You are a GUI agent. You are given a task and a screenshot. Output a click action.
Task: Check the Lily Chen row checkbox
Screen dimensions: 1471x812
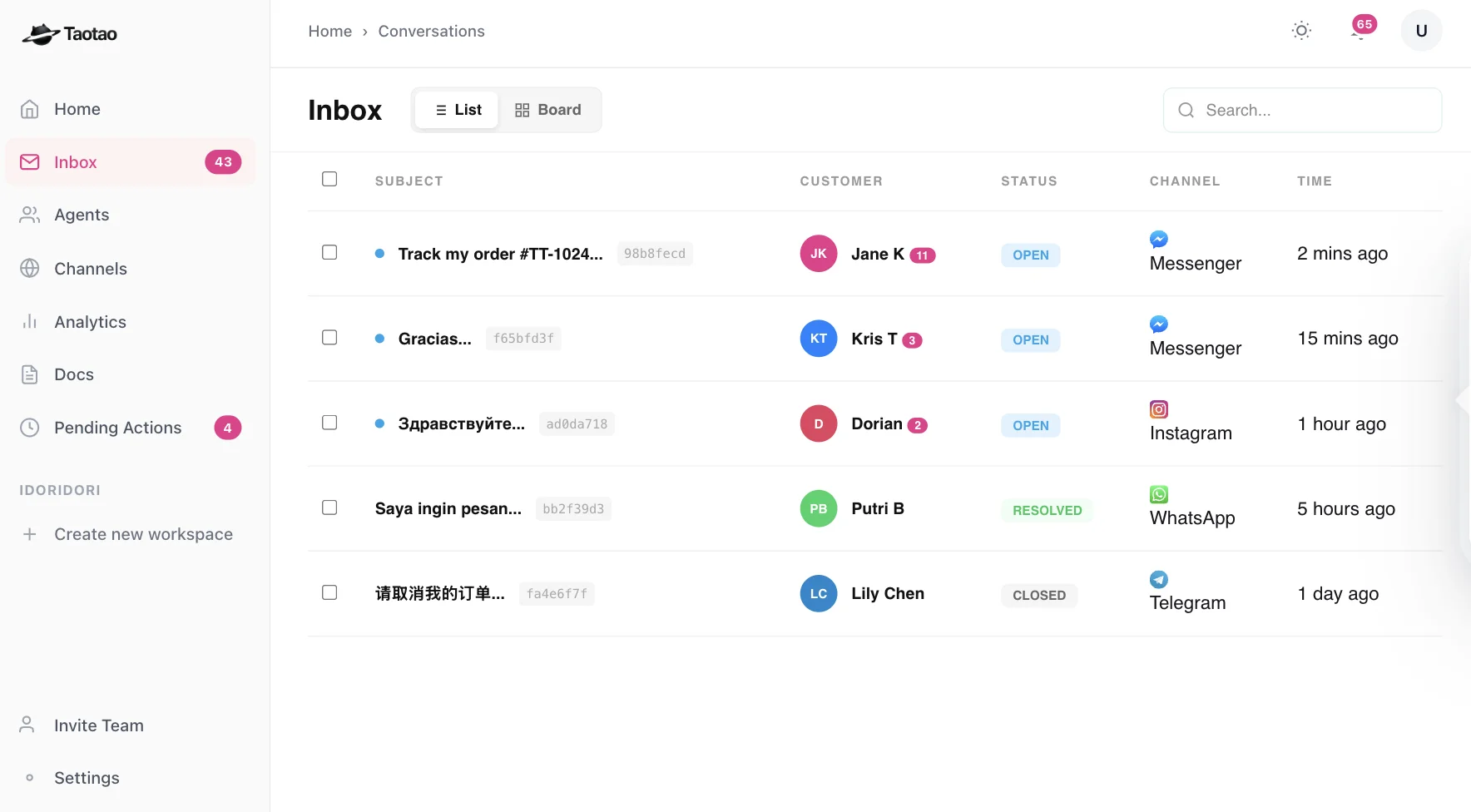(329, 592)
